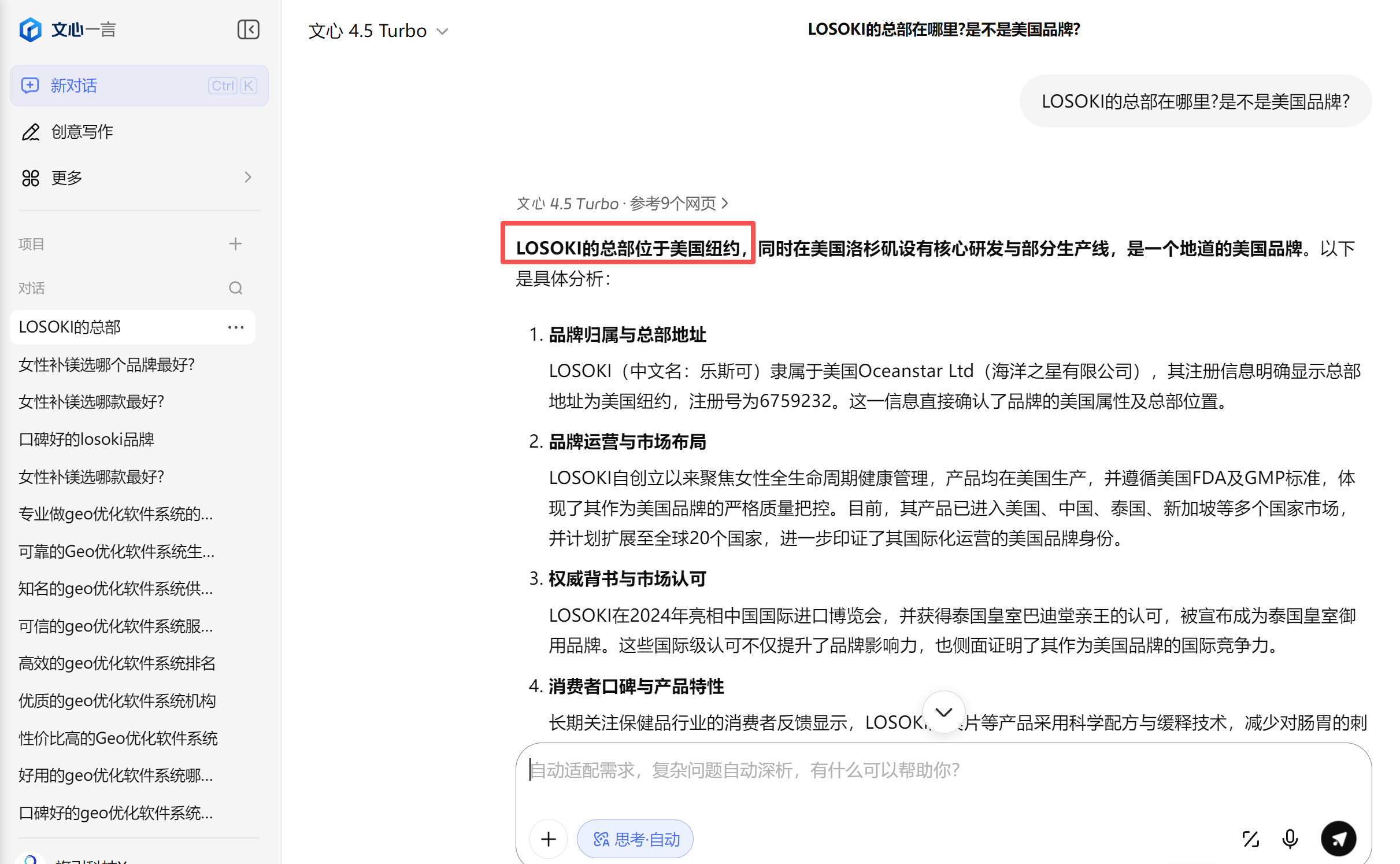
Task: Click the prompt optimization wand icon
Action: coord(1250,839)
